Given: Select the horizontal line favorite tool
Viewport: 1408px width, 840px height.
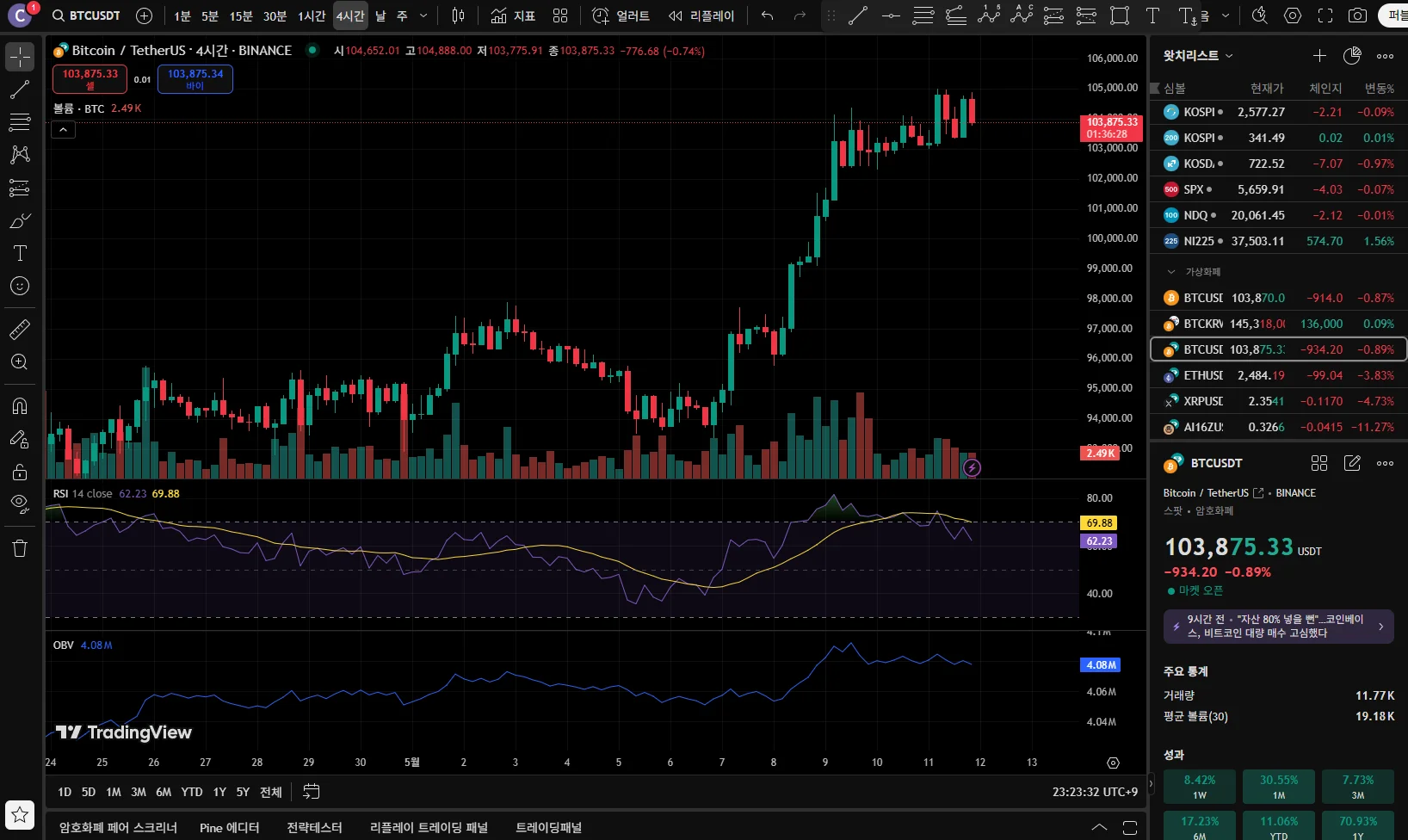Looking at the screenshot, I should [891, 15].
